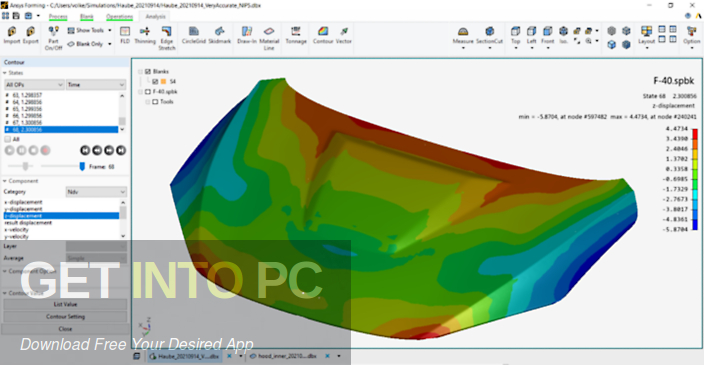Open the Category Ndv dropdown
704x365 pixels.
(96, 192)
